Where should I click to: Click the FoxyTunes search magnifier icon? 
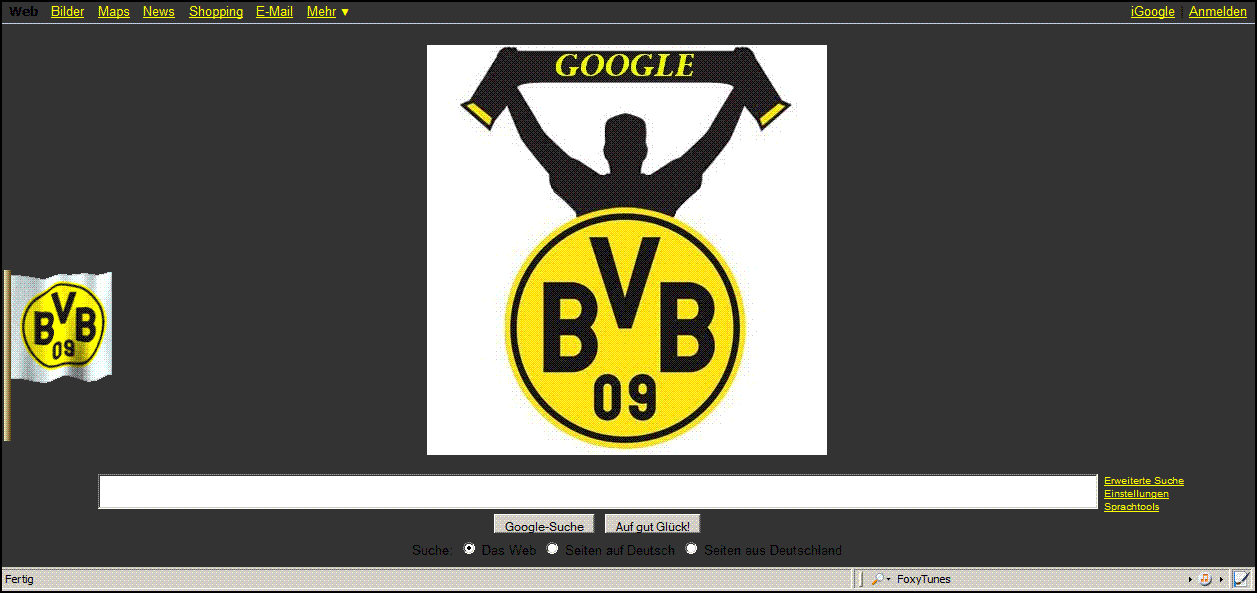click(876, 579)
